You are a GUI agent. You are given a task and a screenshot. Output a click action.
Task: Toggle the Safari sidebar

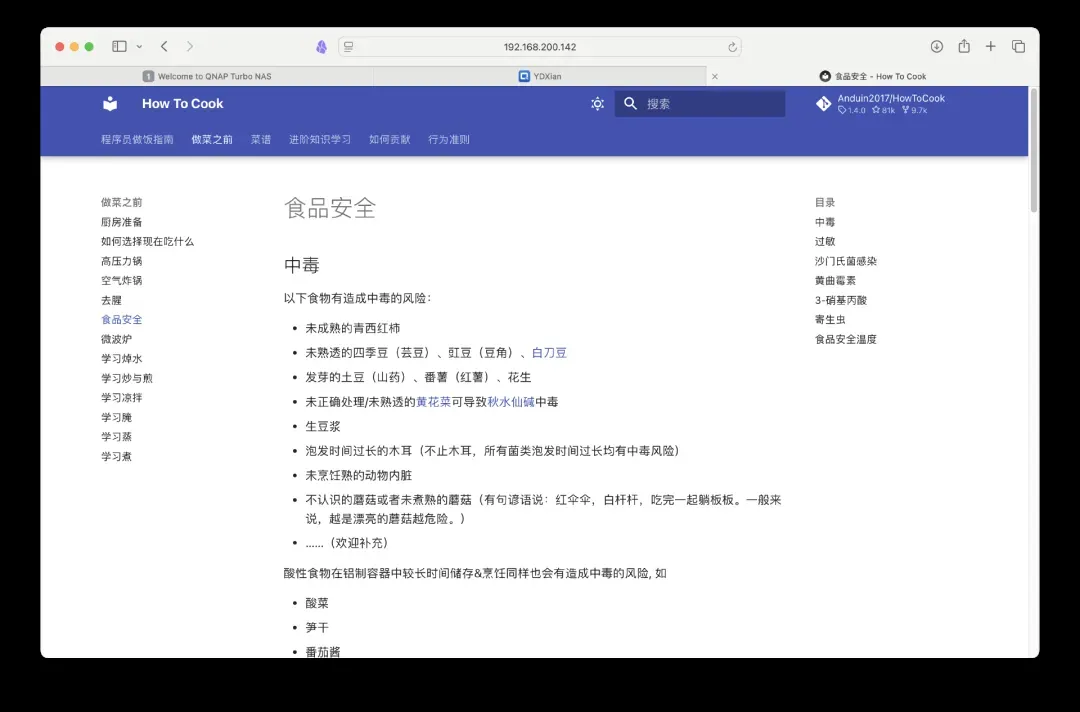point(119,47)
